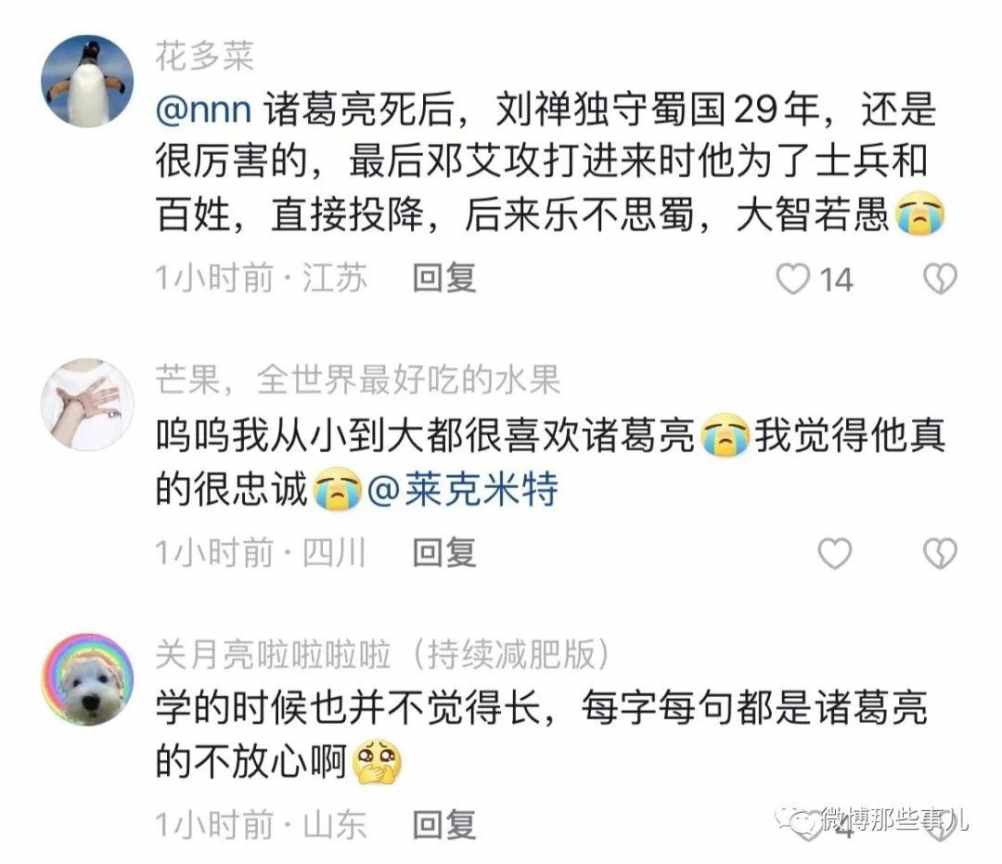Open the penguin avatar of 花多菜
1002x864 pixels.
click(x=88, y=81)
